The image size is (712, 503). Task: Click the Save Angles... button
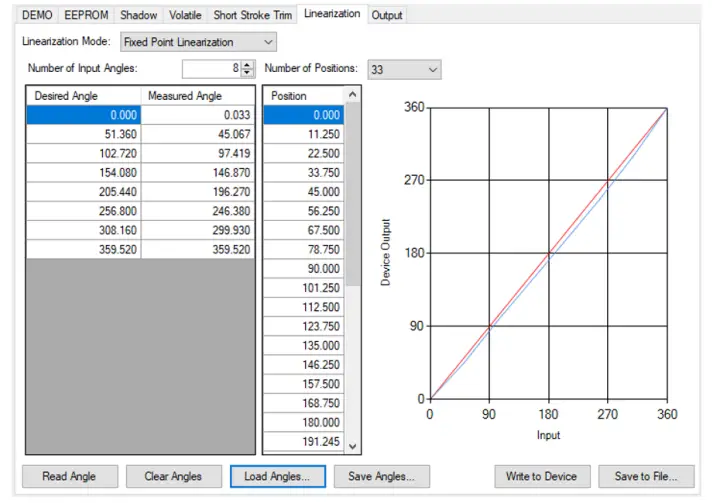(381, 476)
